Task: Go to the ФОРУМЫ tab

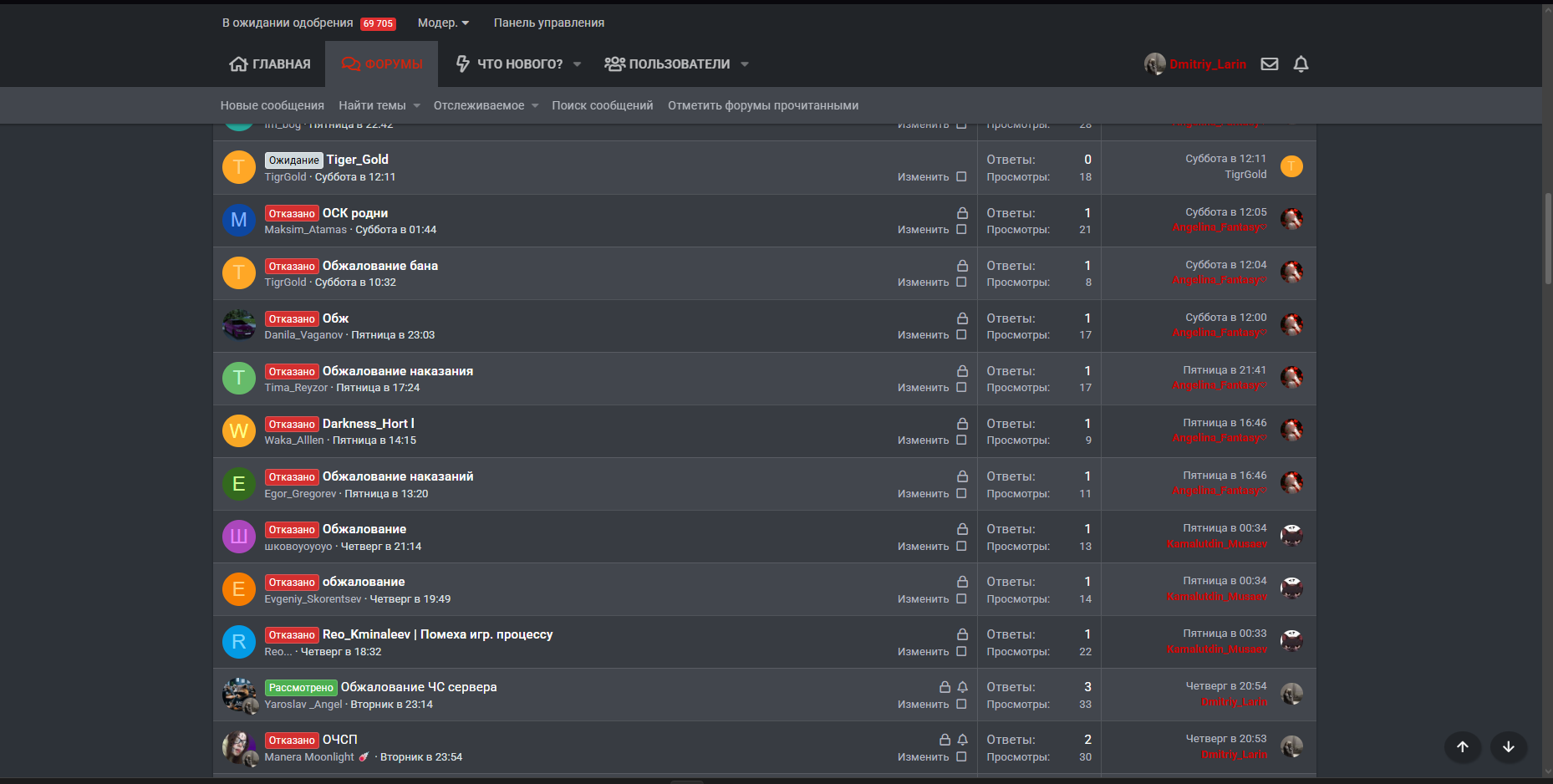Action: pos(382,64)
